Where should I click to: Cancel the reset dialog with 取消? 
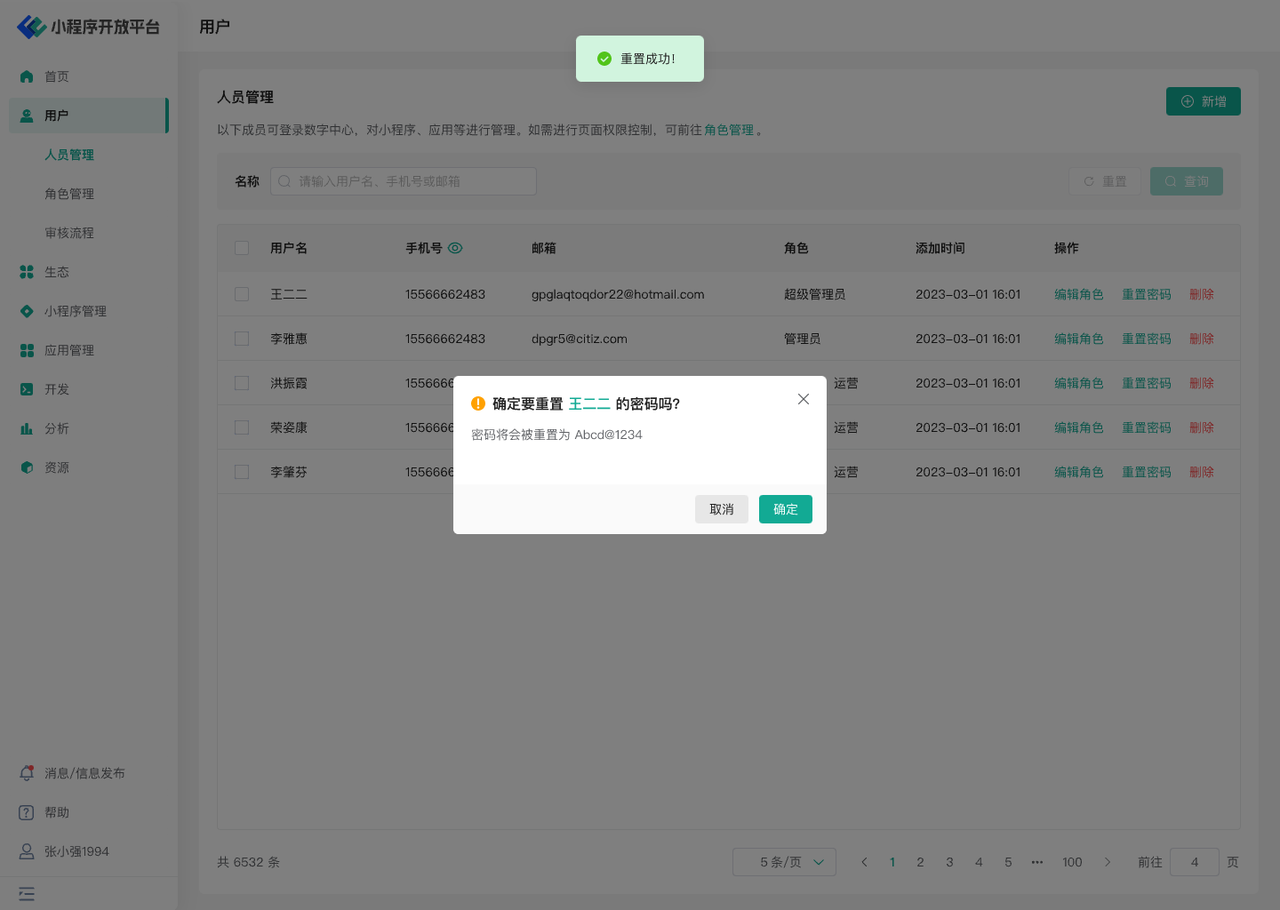721,509
